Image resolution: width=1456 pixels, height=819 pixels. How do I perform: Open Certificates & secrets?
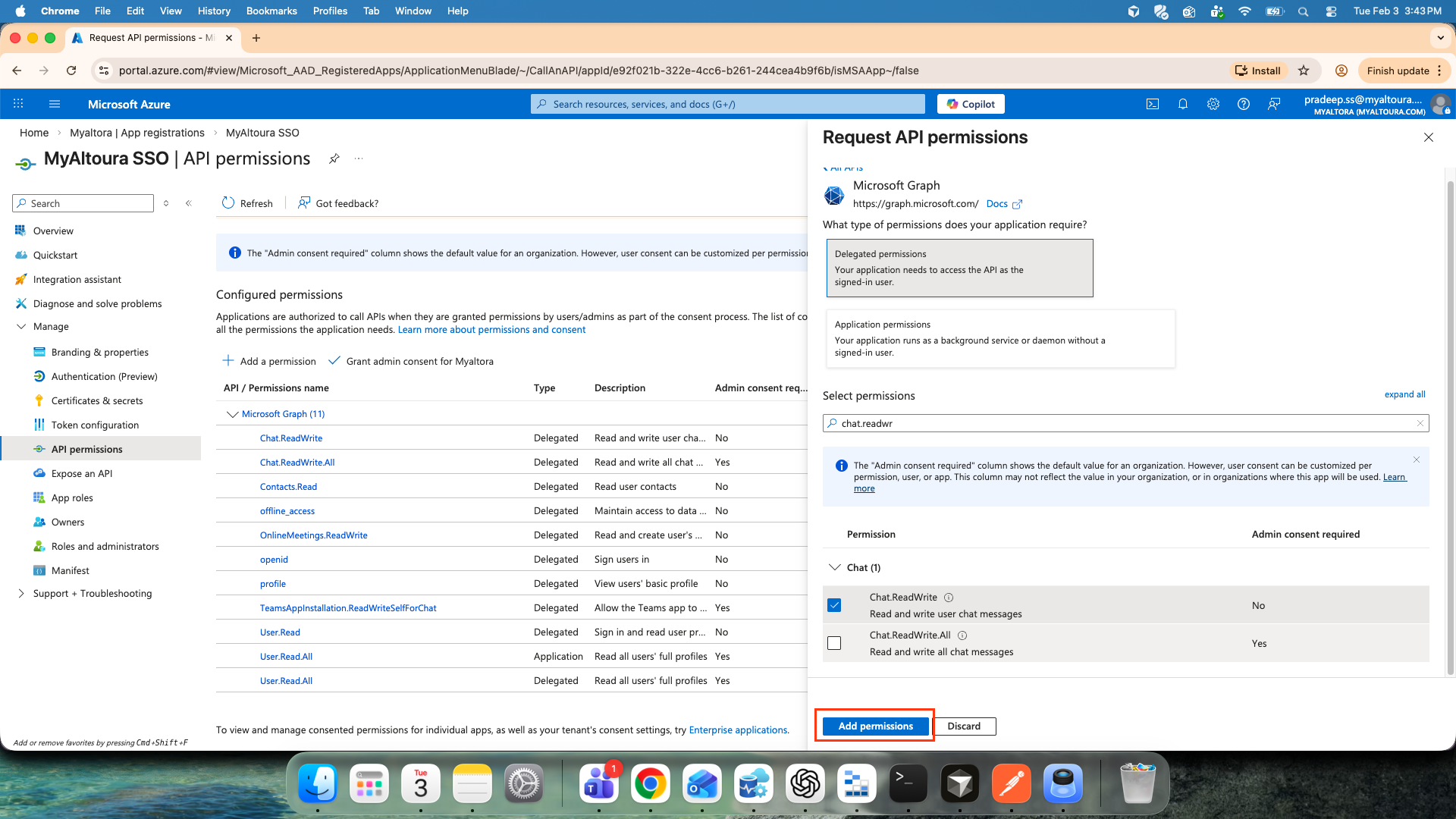tap(97, 400)
